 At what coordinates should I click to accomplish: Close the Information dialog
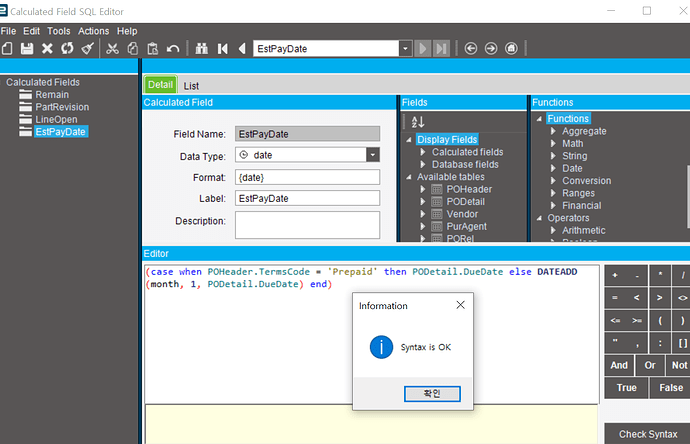click(460, 305)
